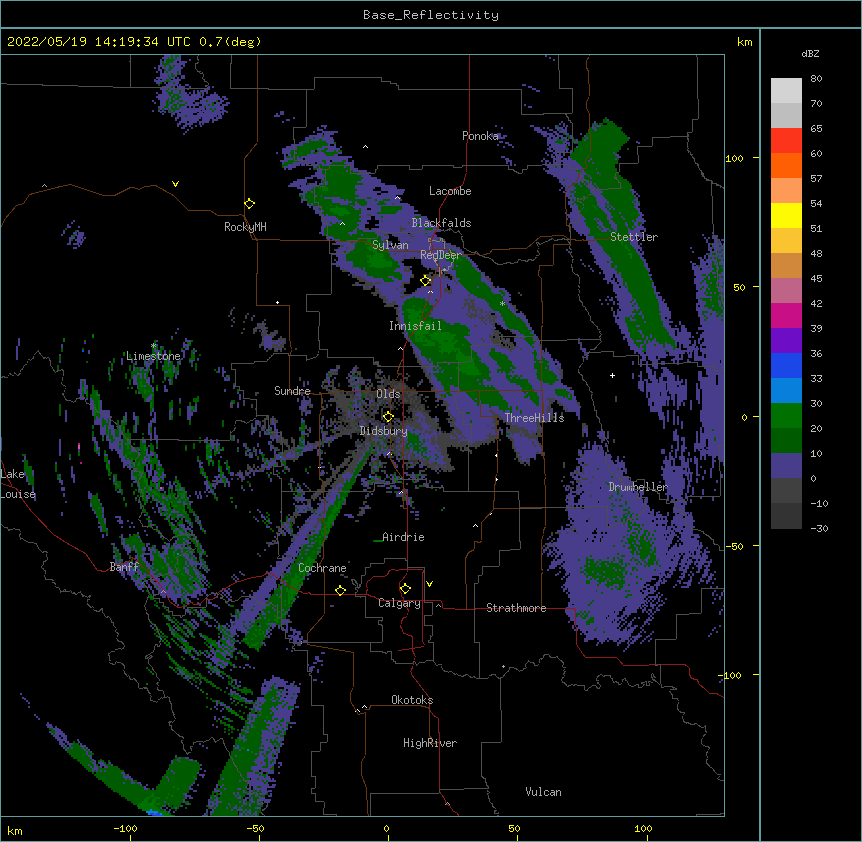Image resolution: width=862 pixels, height=842 pixels.
Task: Click the -50 tick label on right axis
Action: click(x=734, y=546)
